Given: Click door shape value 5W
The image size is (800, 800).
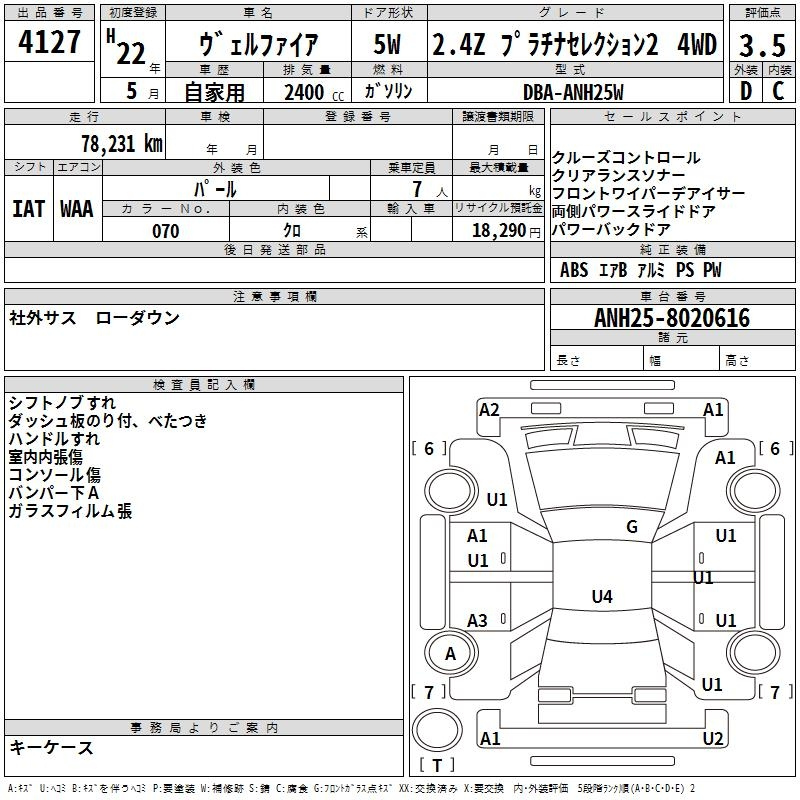Looking at the screenshot, I should tap(387, 44).
